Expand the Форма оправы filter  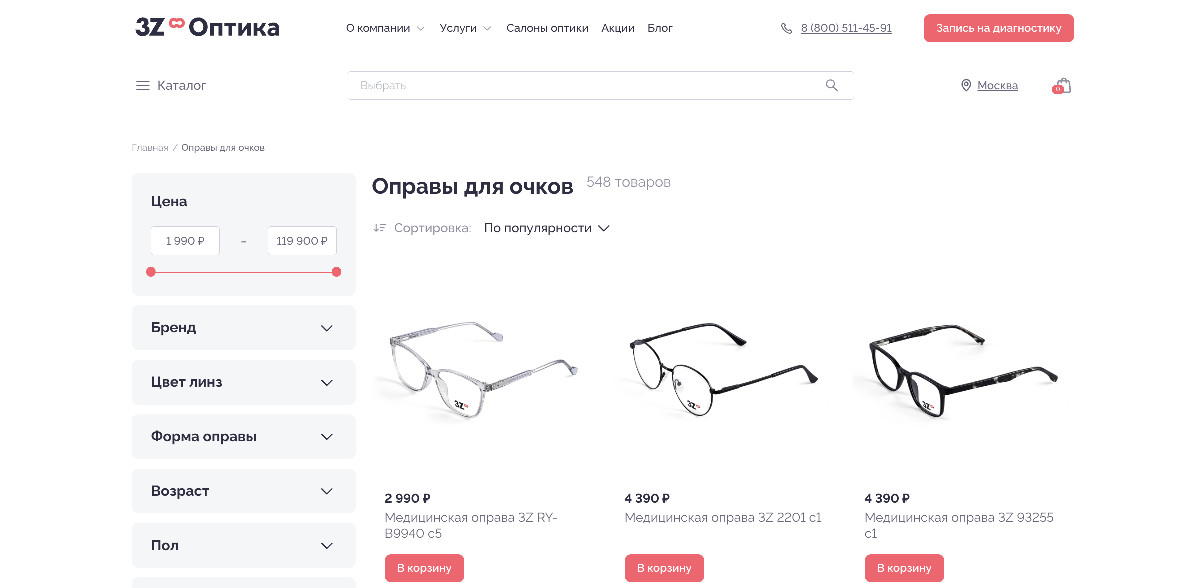point(244,437)
